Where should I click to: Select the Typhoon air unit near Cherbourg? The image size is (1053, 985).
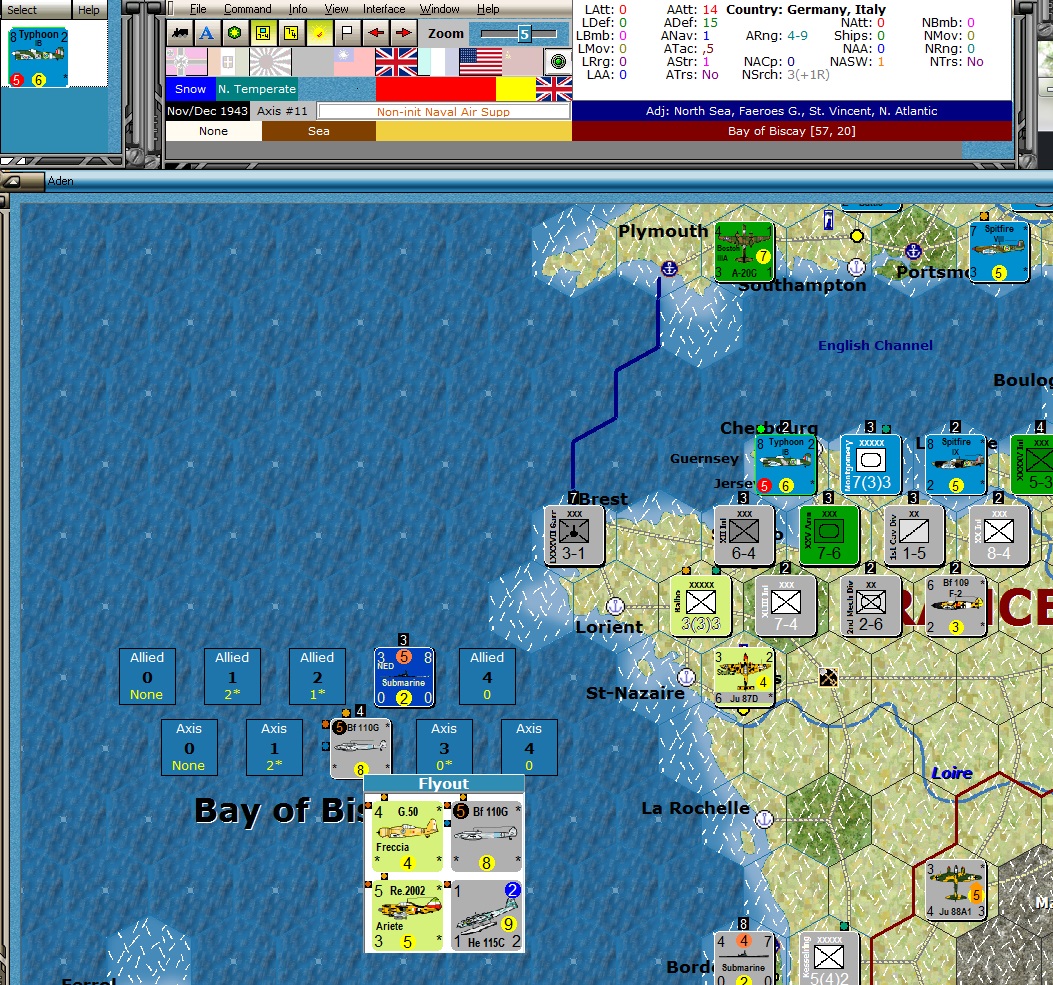tap(785, 464)
